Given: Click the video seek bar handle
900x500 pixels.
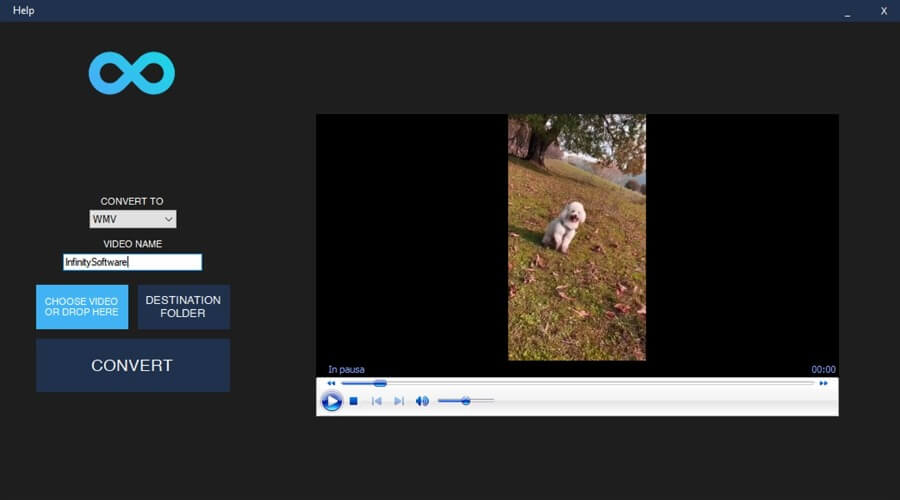Looking at the screenshot, I should coord(380,383).
